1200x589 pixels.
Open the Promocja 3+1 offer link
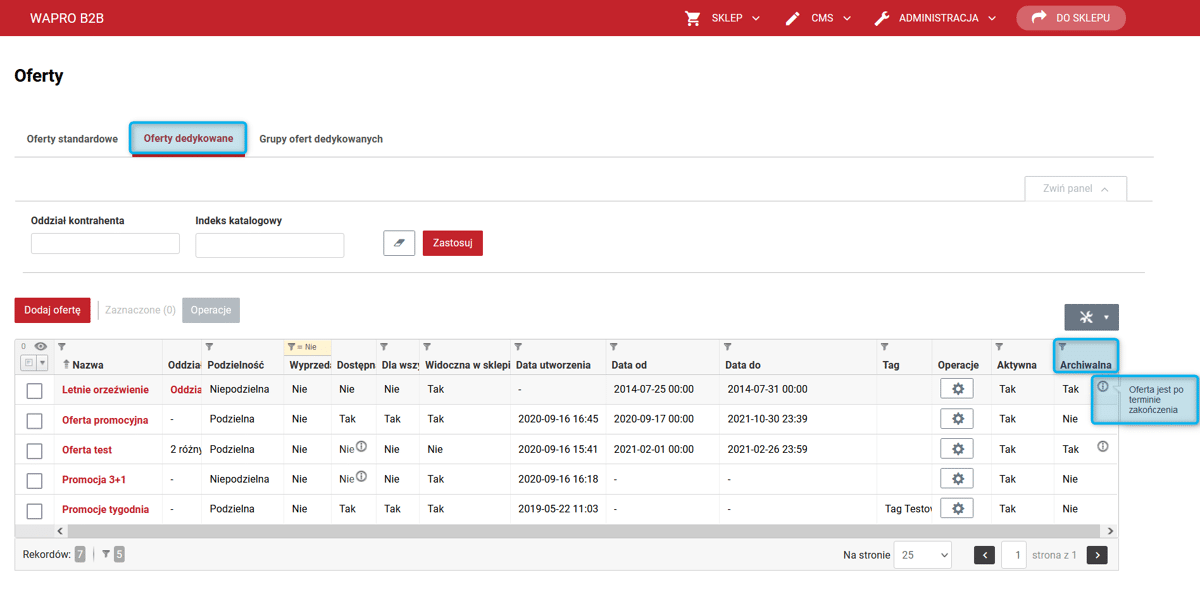(94, 480)
